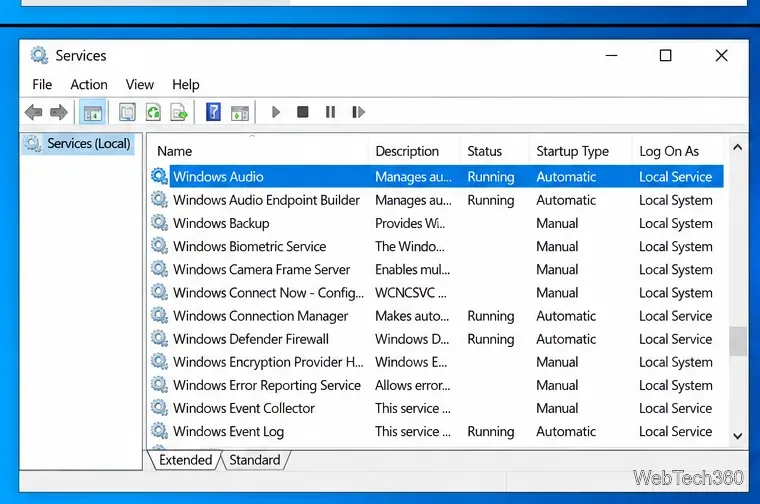The height and width of the screenshot is (504, 760).
Task: Click gear icon beside Windows Biometric Service
Action: pyautogui.click(x=159, y=246)
